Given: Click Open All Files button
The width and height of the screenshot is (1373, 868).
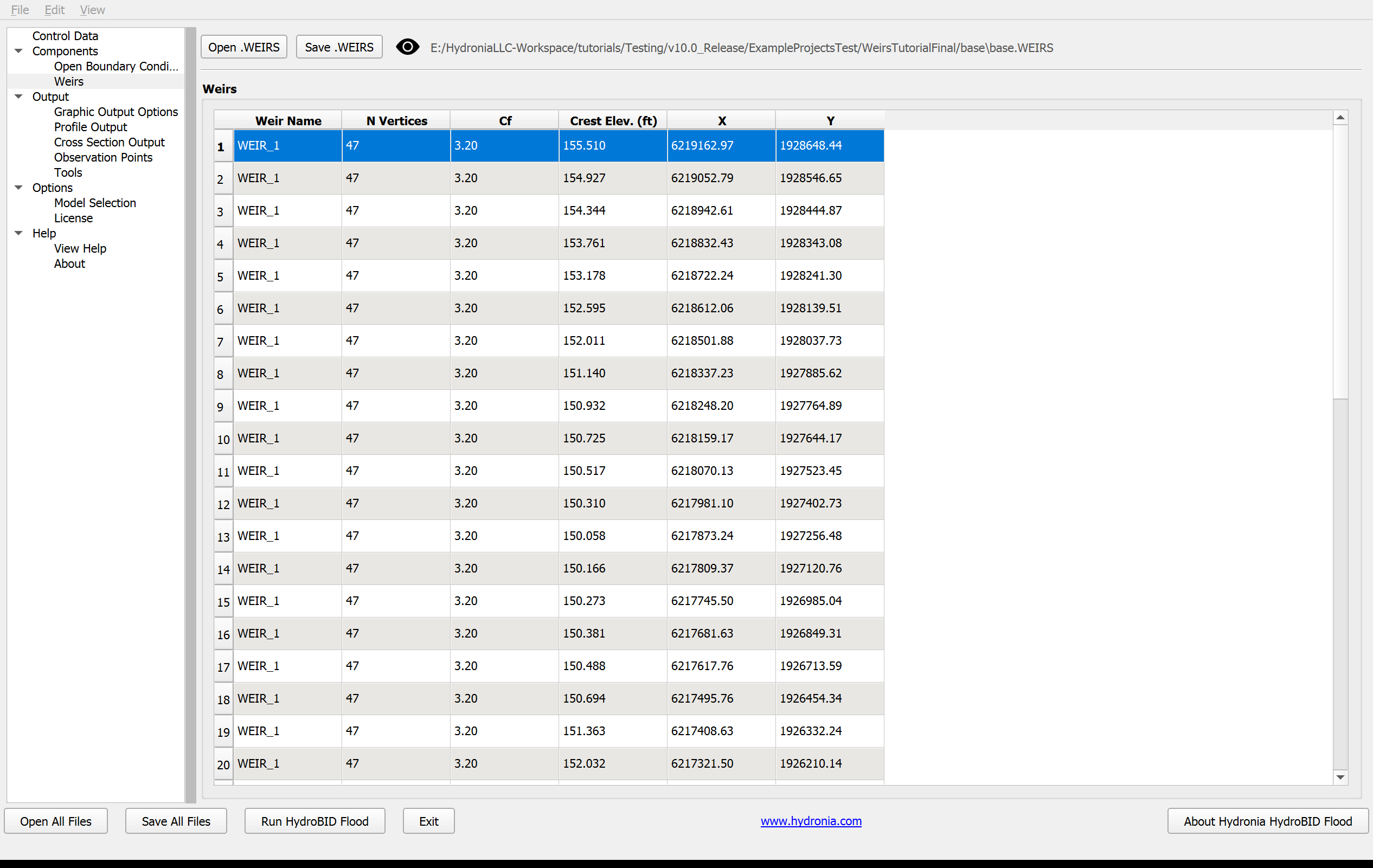Looking at the screenshot, I should pos(56,821).
